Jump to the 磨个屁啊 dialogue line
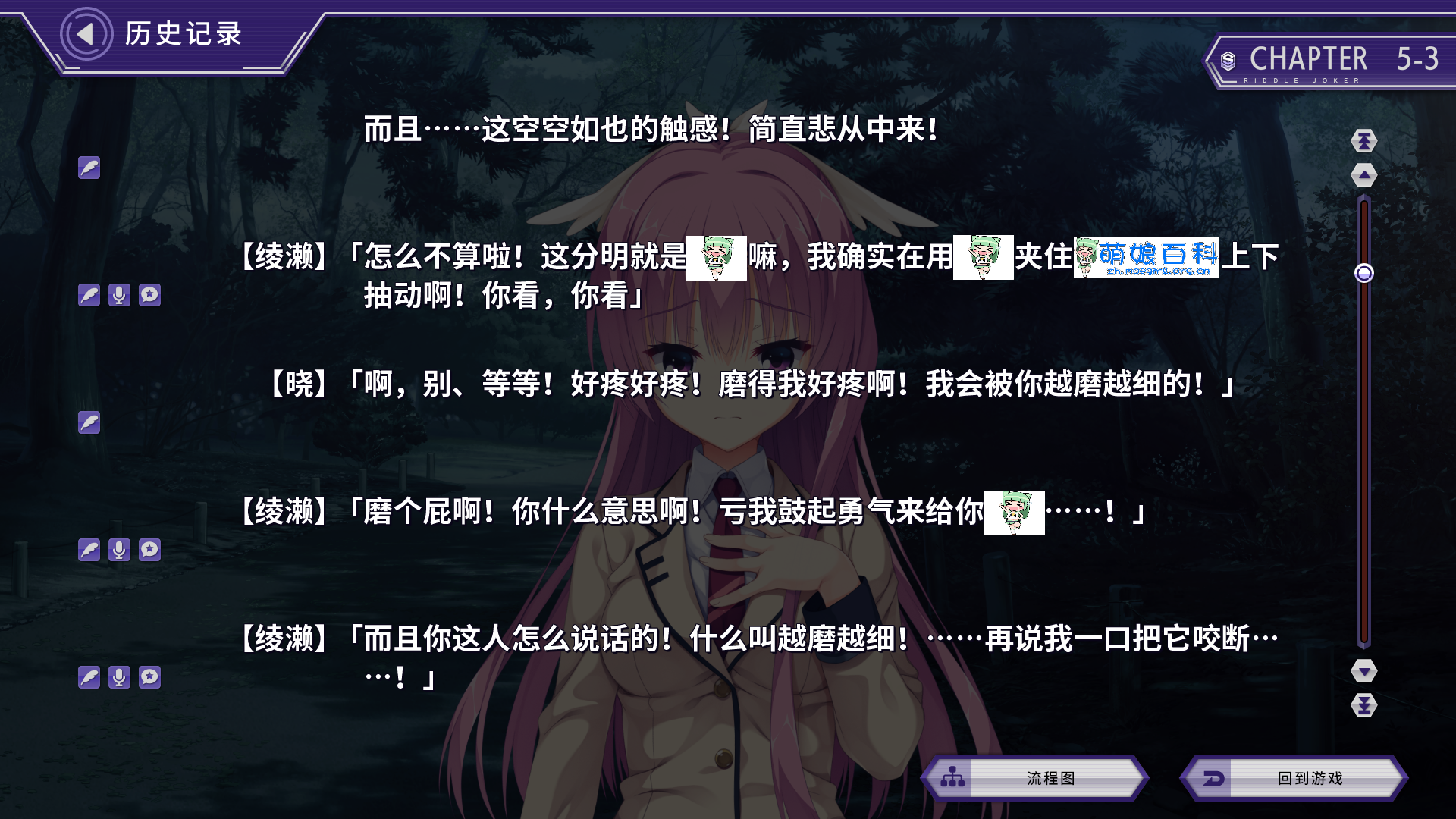 coord(89,550)
